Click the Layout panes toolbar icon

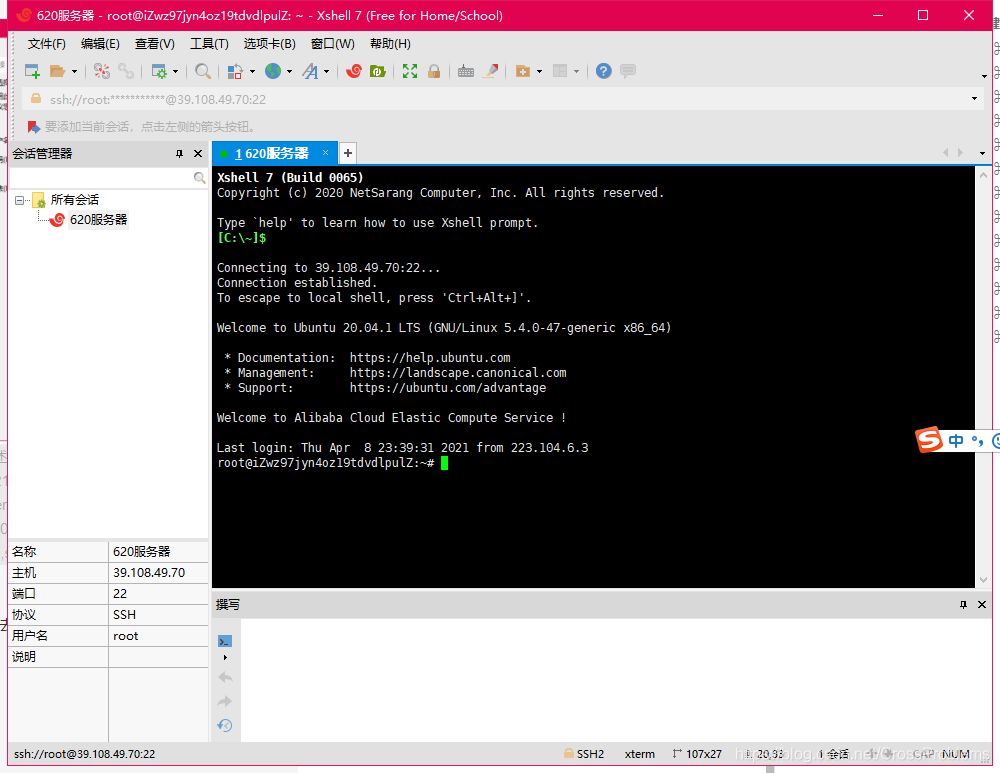click(x=560, y=71)
